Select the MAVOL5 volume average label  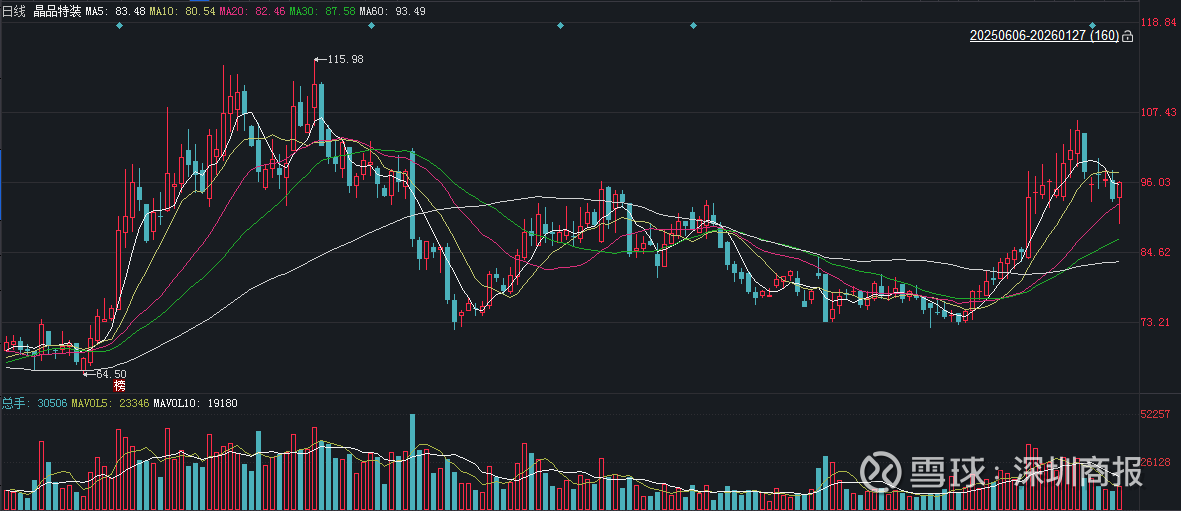click(111, 403)
